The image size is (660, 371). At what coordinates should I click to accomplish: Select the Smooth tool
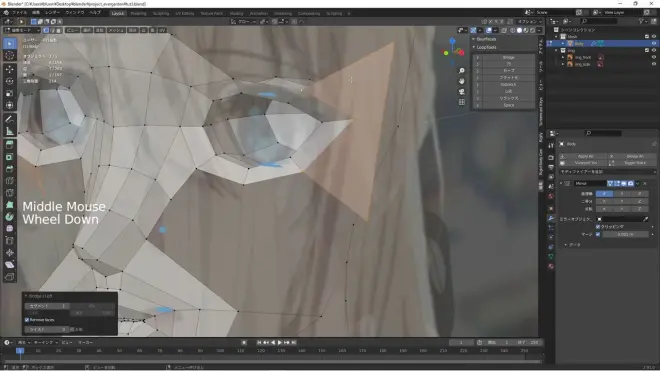point(10,229)
